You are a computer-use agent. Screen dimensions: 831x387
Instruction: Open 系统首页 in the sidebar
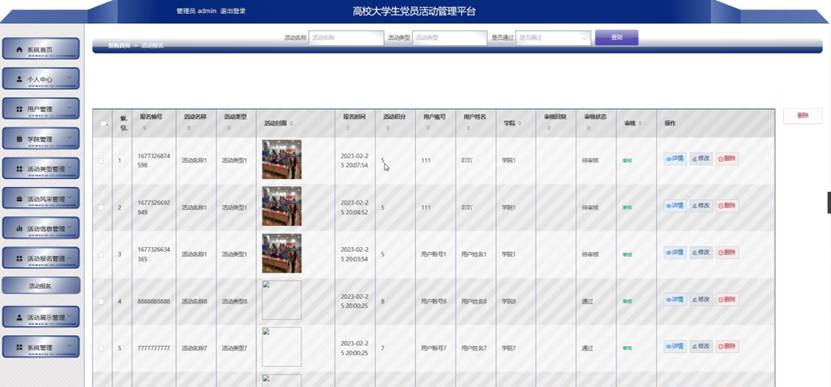[x=41, y=49]
